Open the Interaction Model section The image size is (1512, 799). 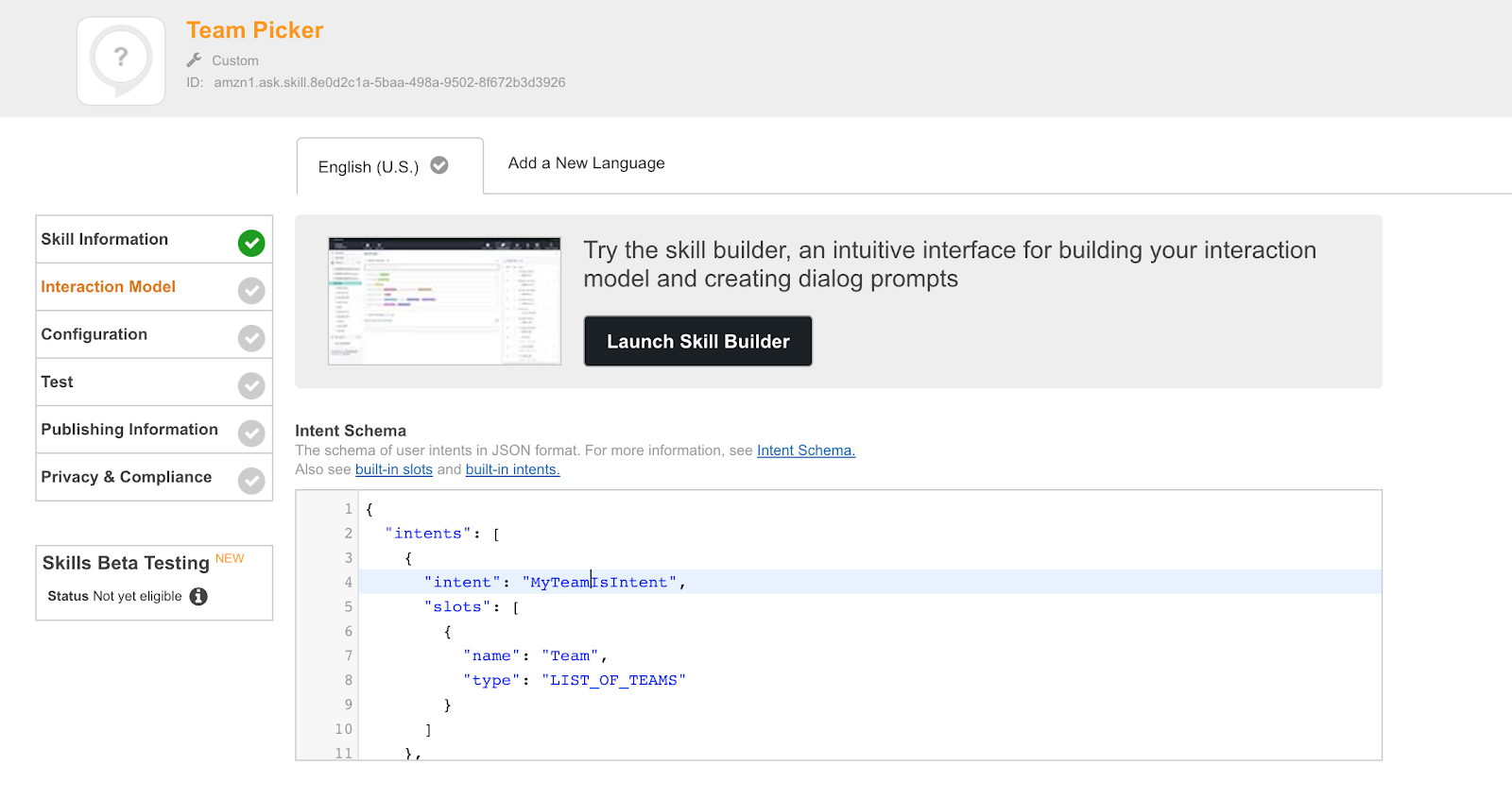click(x=154, y=287)
